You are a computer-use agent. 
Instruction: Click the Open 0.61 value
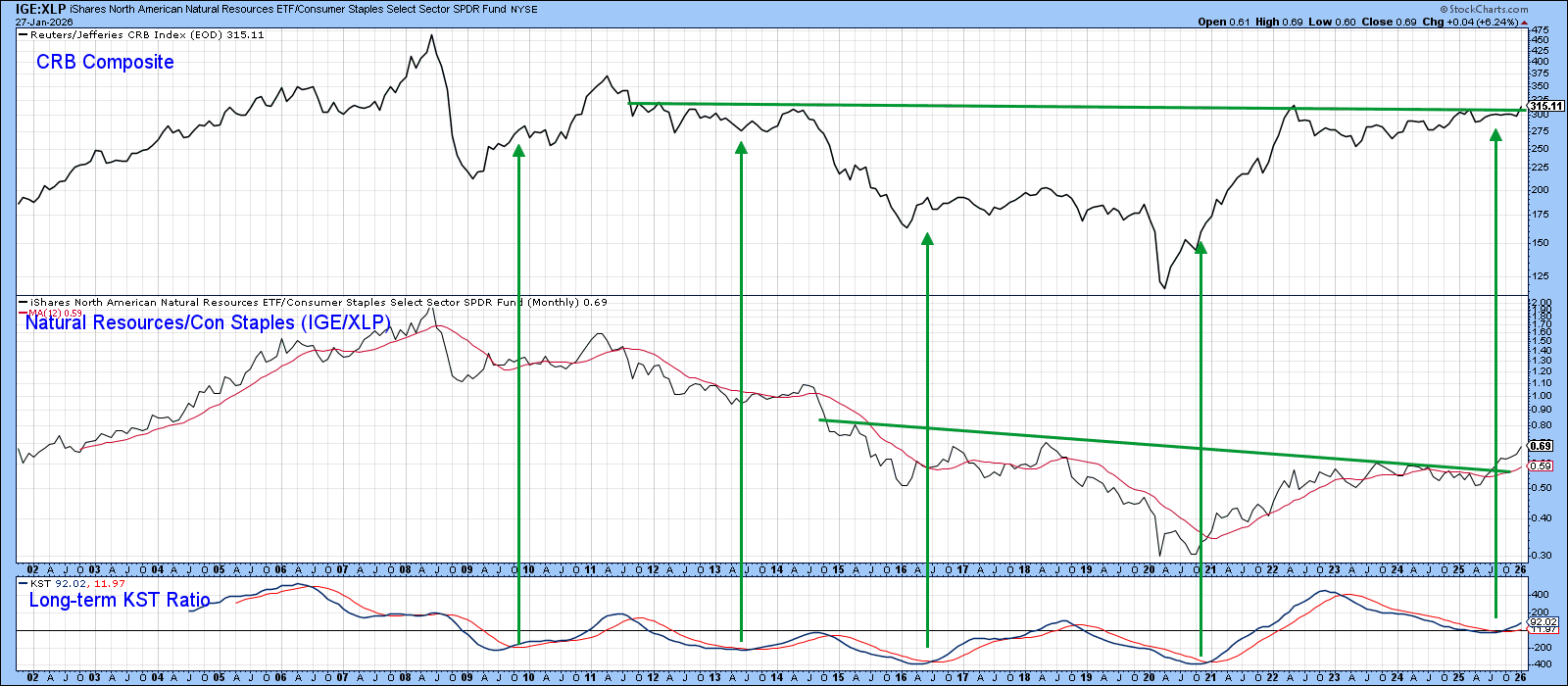(x=1224, y=22)
